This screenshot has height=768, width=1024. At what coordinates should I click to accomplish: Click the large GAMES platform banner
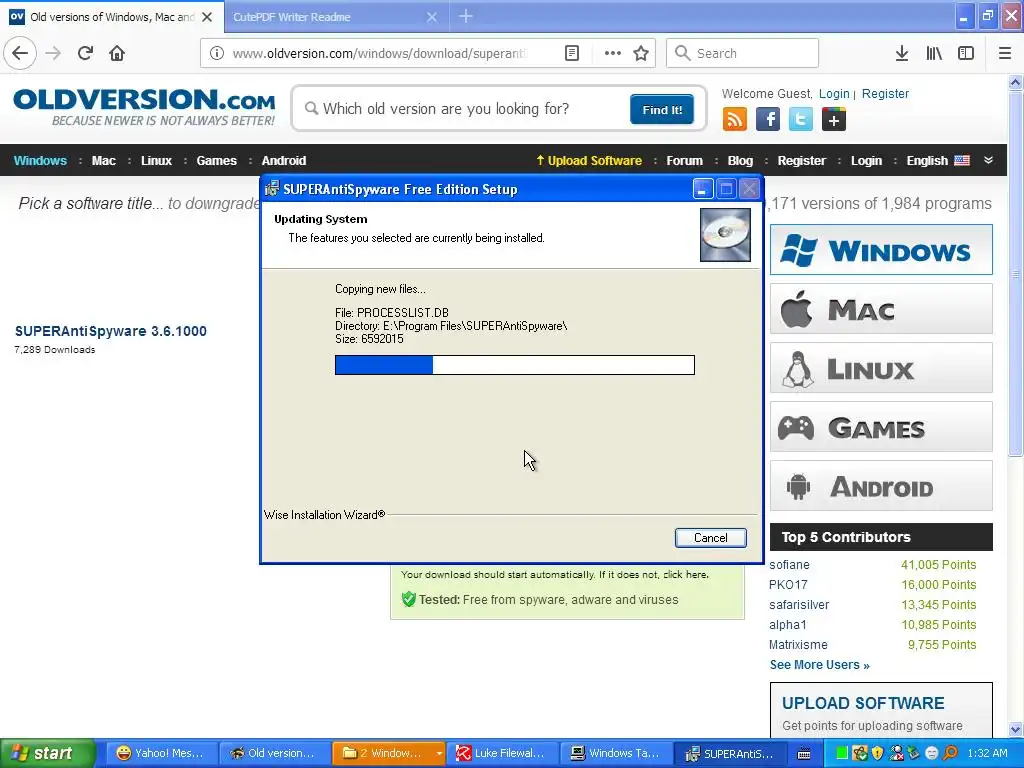point(881,427)
